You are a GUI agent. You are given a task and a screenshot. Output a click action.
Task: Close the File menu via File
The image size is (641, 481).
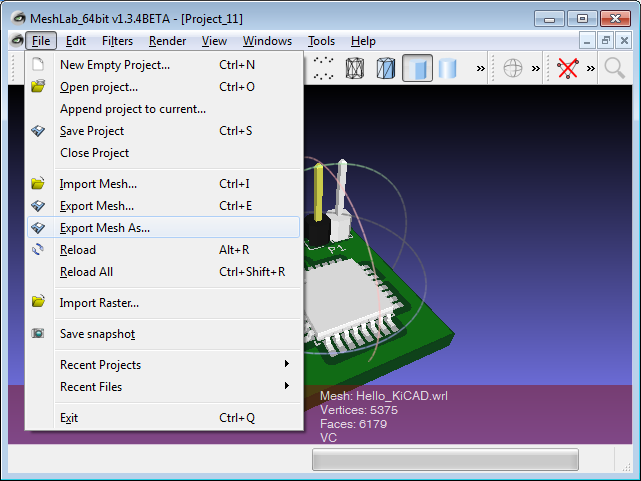41,41
